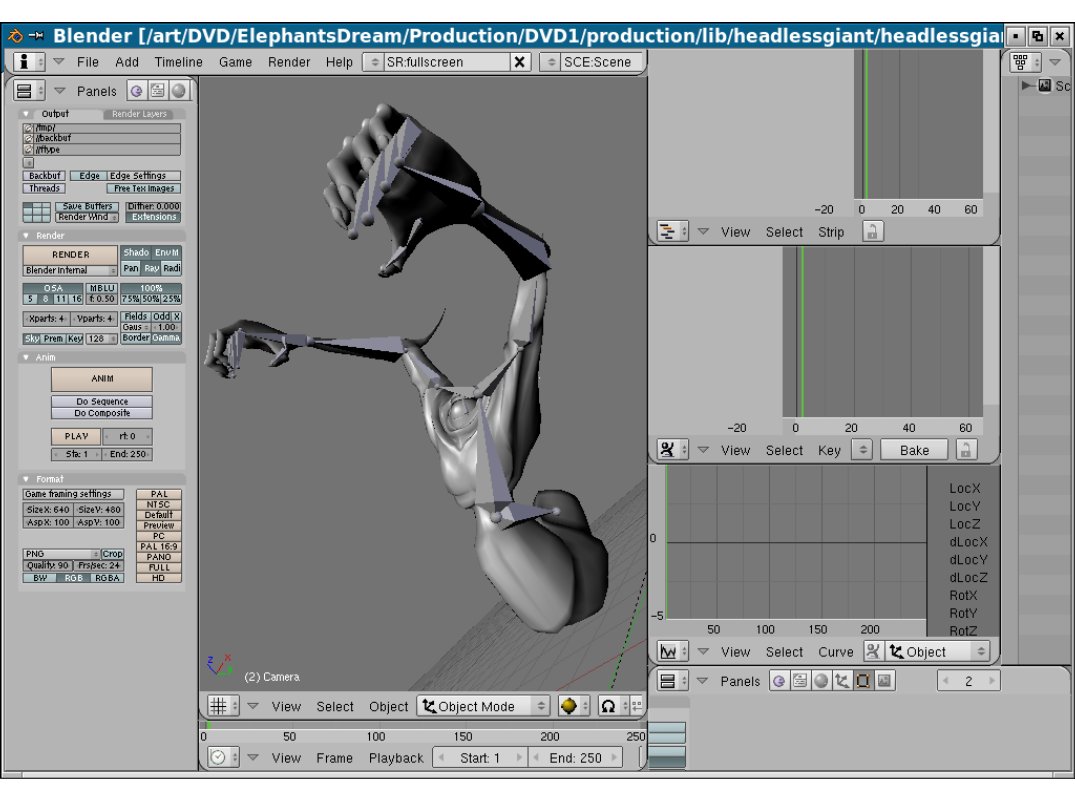Toggle Do Sequence in Anim panel
Viewport: 1075px width, 800px height.
pyautogui.click(x=101, y=402)
